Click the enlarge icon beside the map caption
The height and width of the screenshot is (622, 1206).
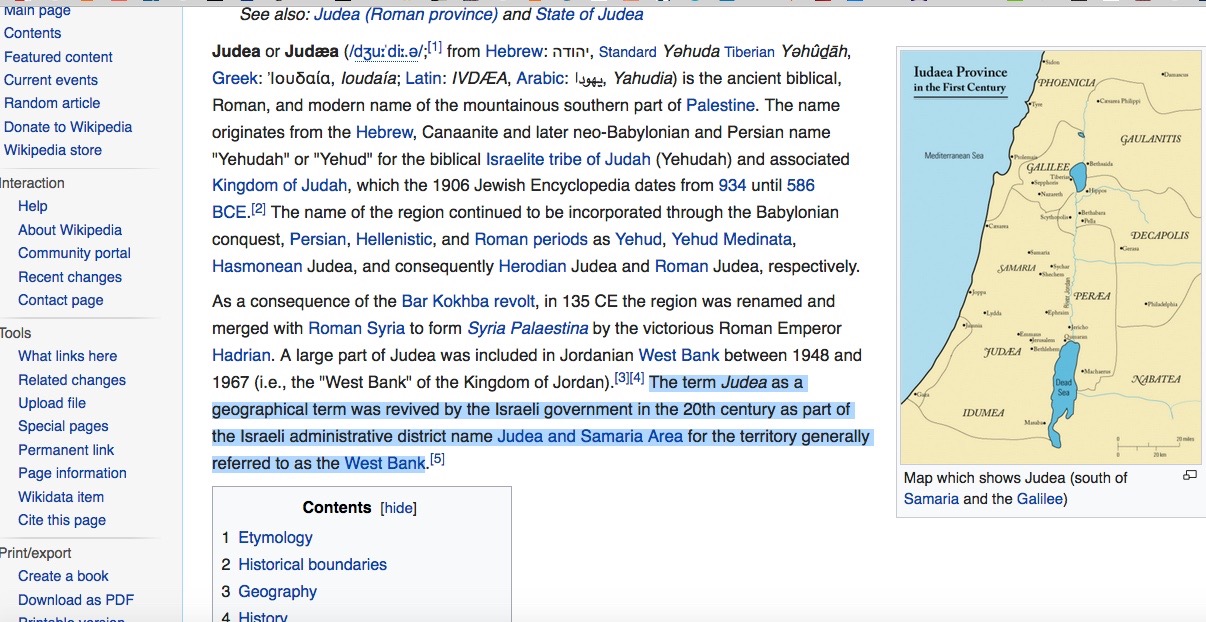point(1189,476)
